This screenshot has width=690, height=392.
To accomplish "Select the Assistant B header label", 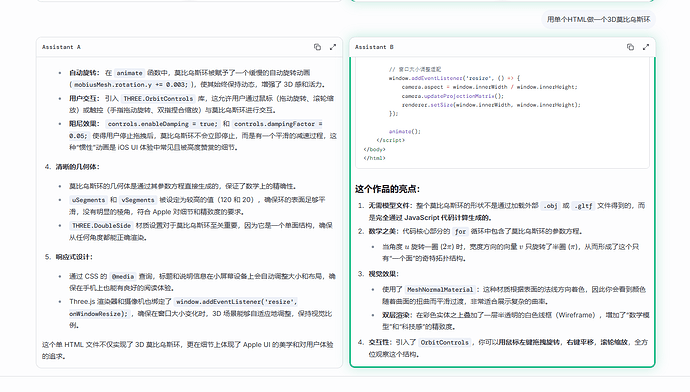I will coord(374,47).
